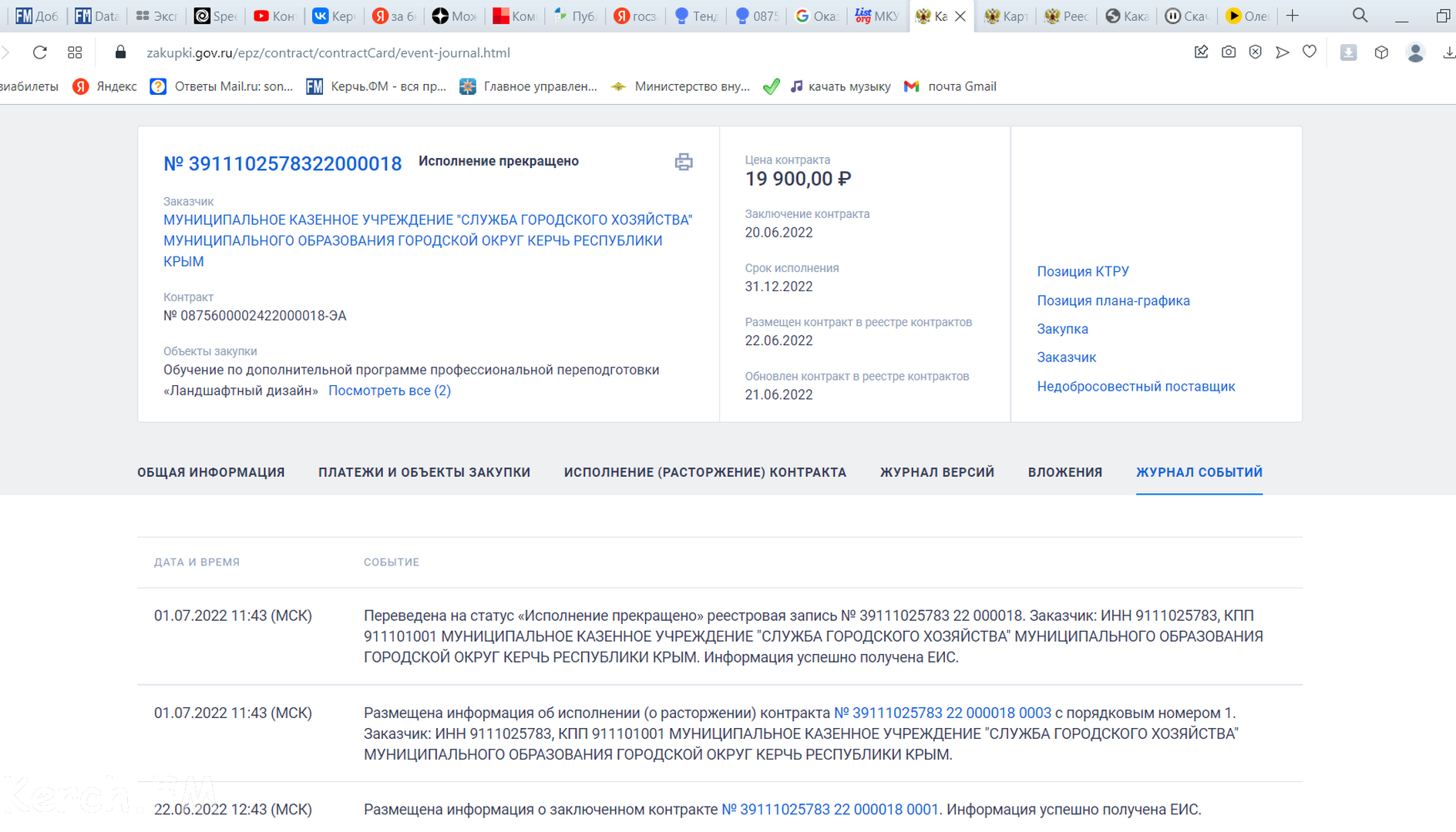Click the print contract card icon
Image resolution: width=1456 pixels, height=832 pixels.
point(683,162)
